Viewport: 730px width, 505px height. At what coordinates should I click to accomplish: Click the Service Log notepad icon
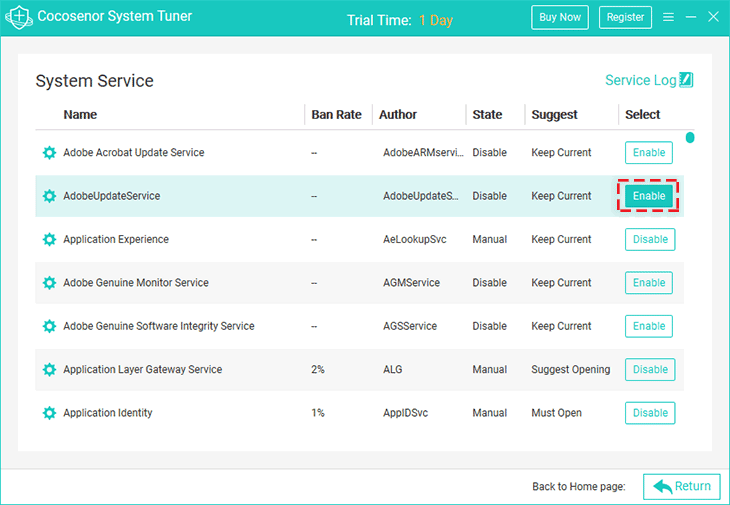[686, 80]
